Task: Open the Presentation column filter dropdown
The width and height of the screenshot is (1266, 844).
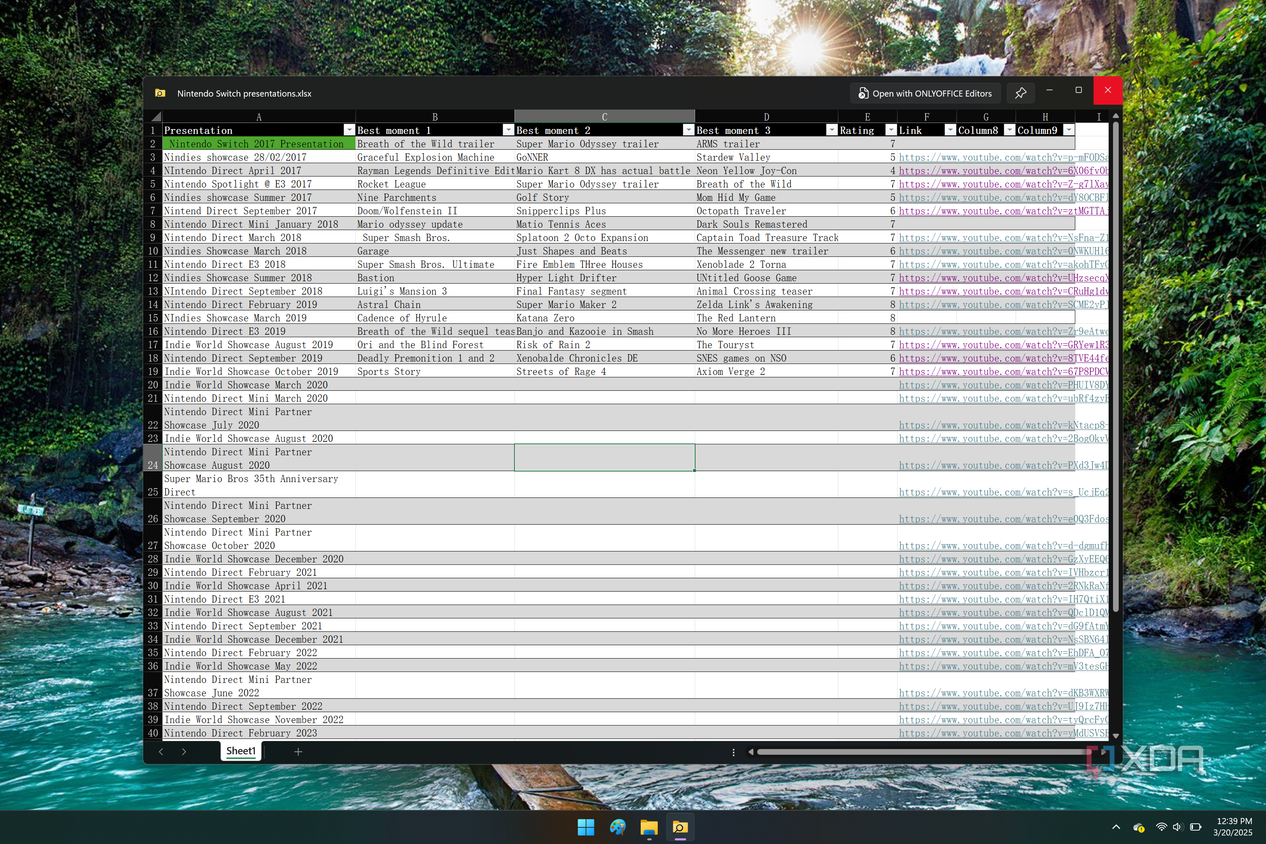Action: click(x=349, y=130)
